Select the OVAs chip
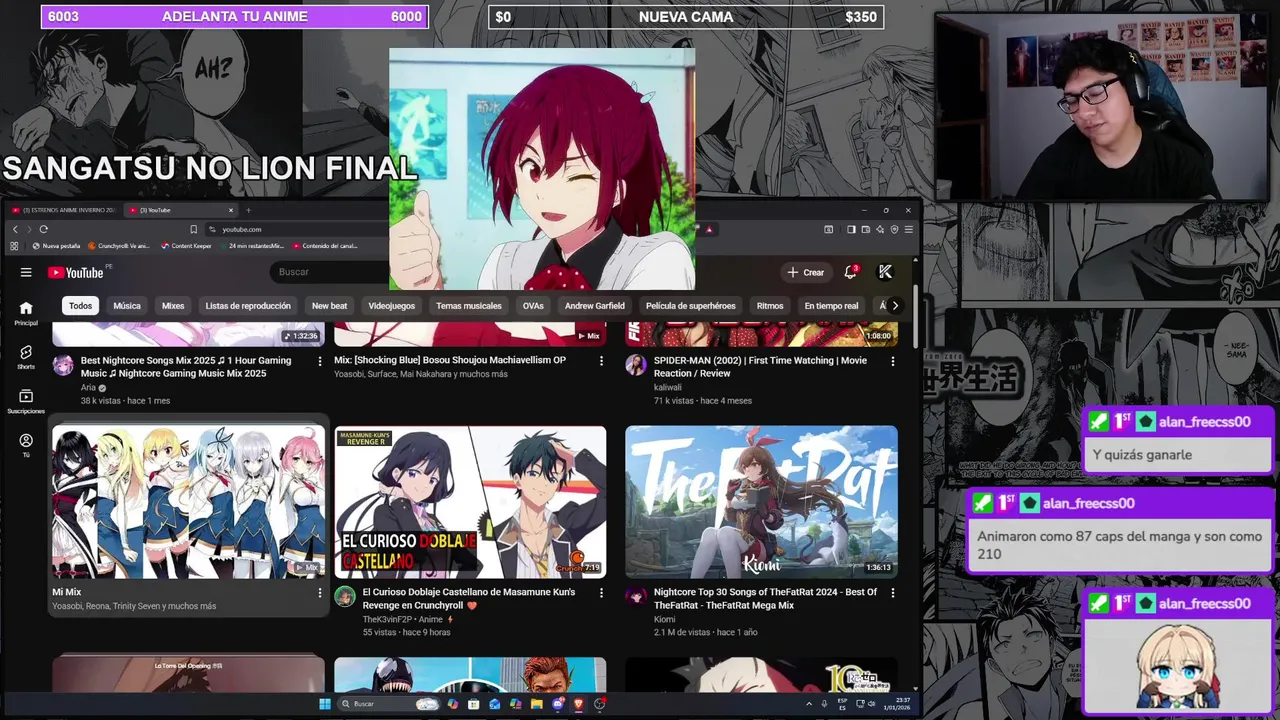The height and width of the screenshot is (720, 1280). pyautogui.click(x=533, y=306)
